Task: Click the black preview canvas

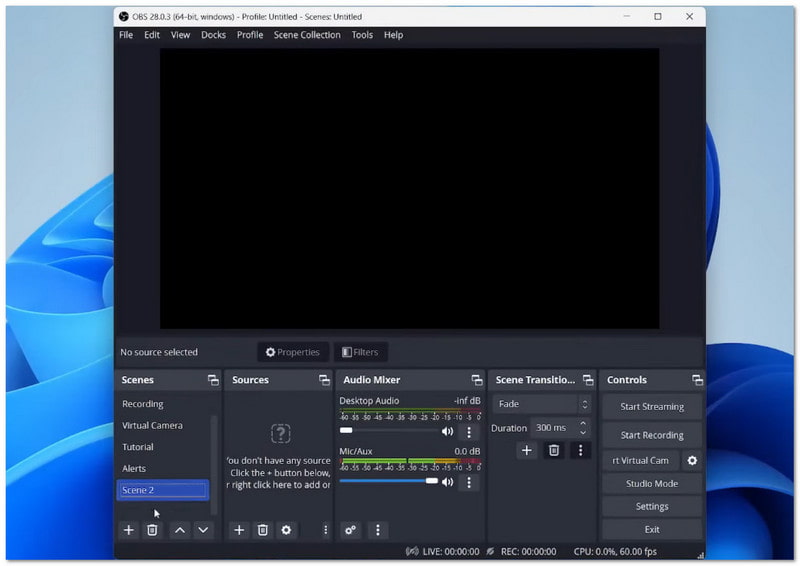Action: (x=409, y=189)
